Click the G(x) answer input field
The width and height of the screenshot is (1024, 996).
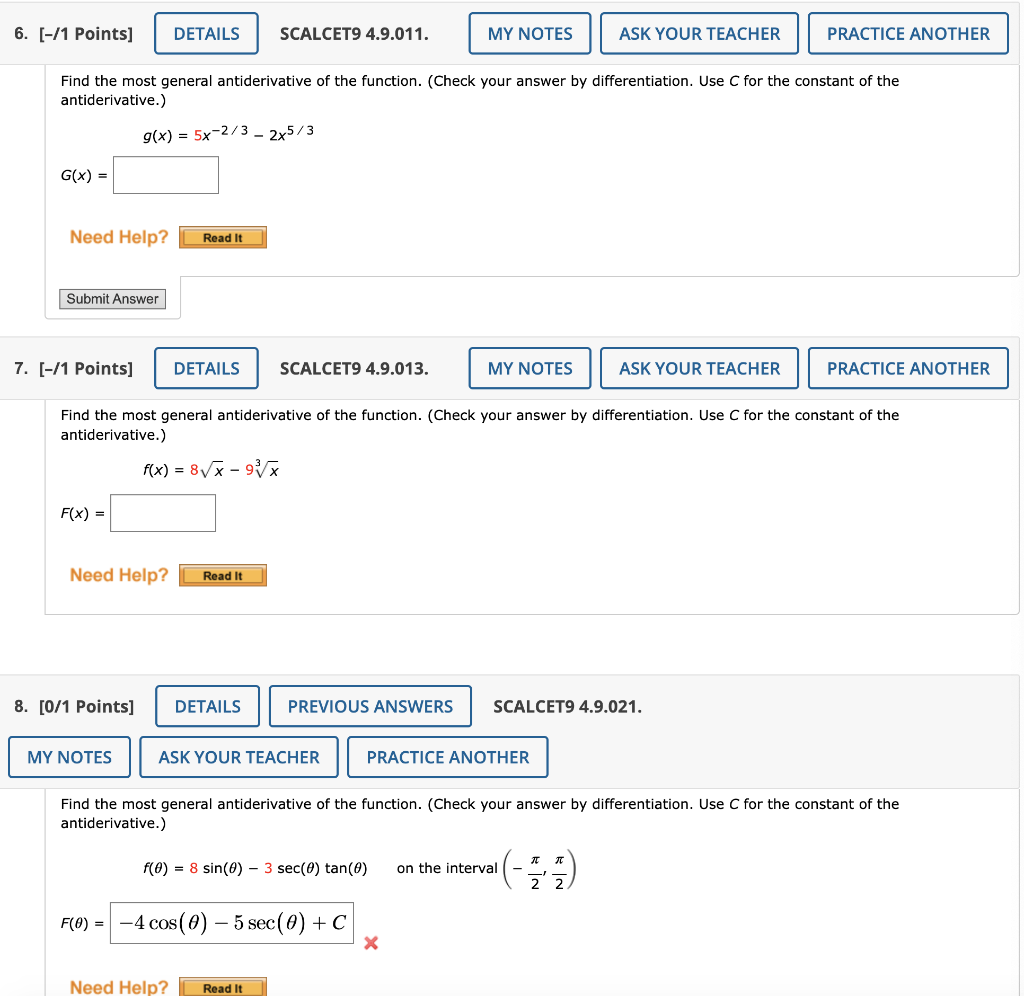click(166, 174)
